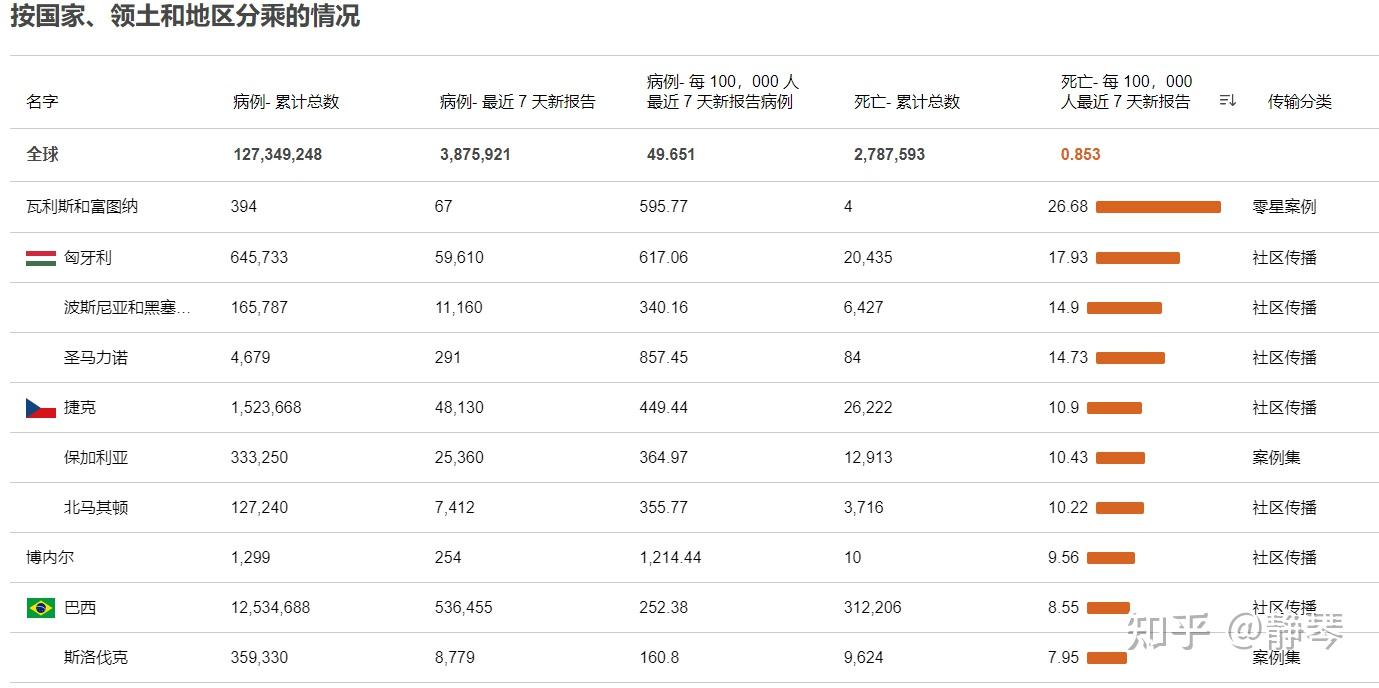Open the 匈牙利 country row
Viewport: 1379px width, 688px height.
click(x=88, y=258)
